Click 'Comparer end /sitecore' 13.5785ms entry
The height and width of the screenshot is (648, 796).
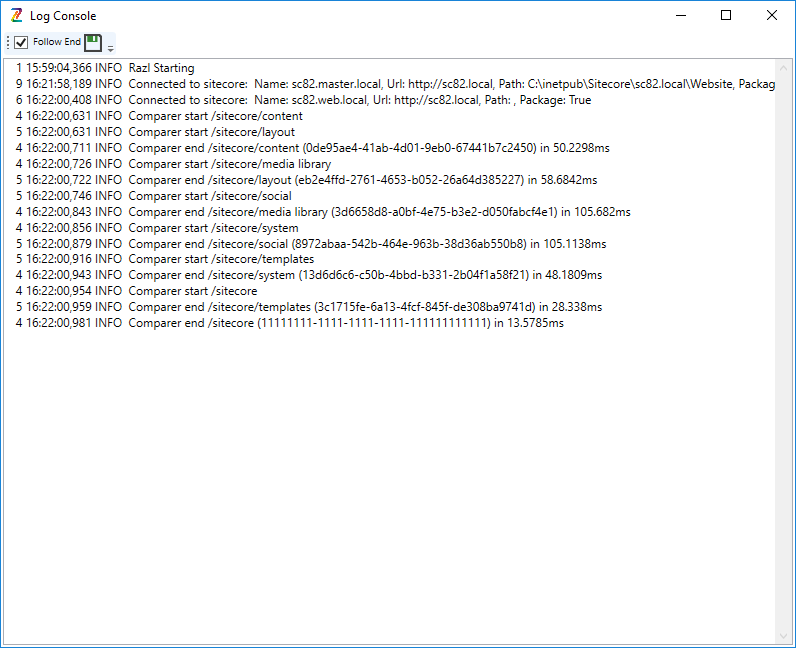289,323
